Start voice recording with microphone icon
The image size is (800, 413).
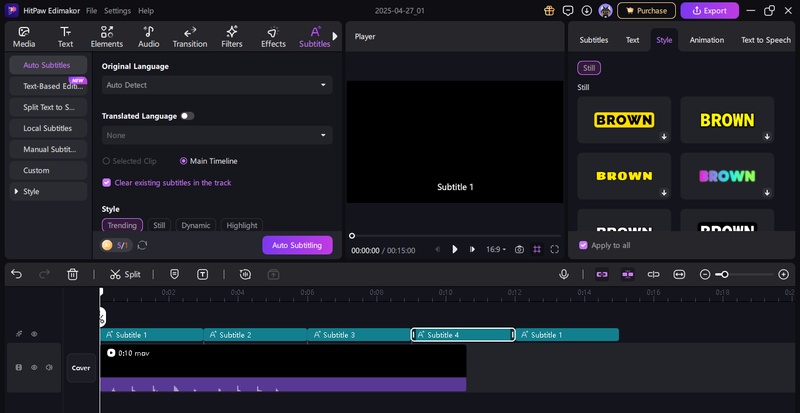(564, 274)
